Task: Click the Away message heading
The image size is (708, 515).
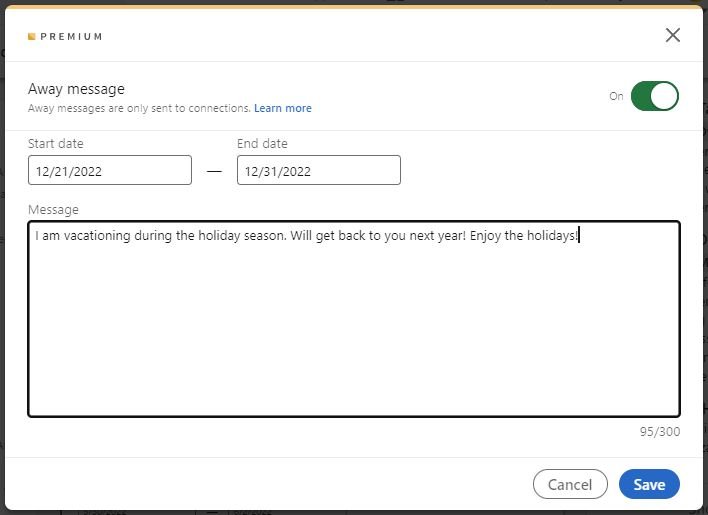Action: pyautogui.click(x=76, y=89)
